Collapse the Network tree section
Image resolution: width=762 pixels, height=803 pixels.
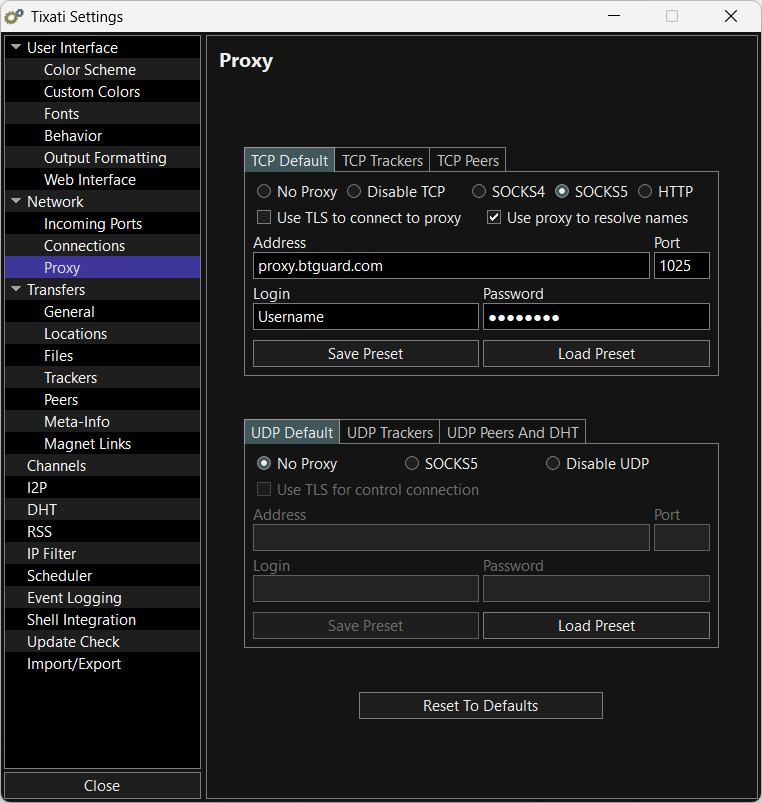tap(16, 202)
